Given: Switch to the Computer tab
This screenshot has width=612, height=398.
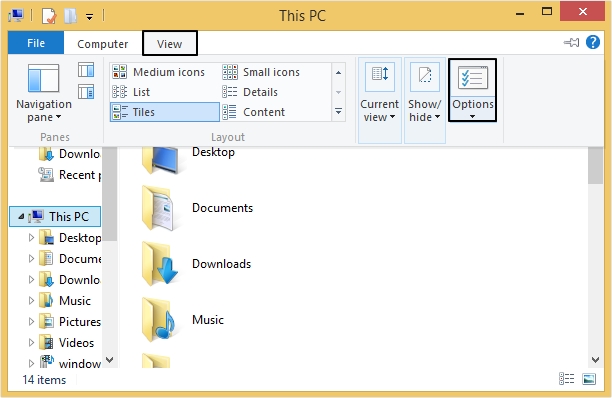Looking at the screenshot, I should coord(103,44).
